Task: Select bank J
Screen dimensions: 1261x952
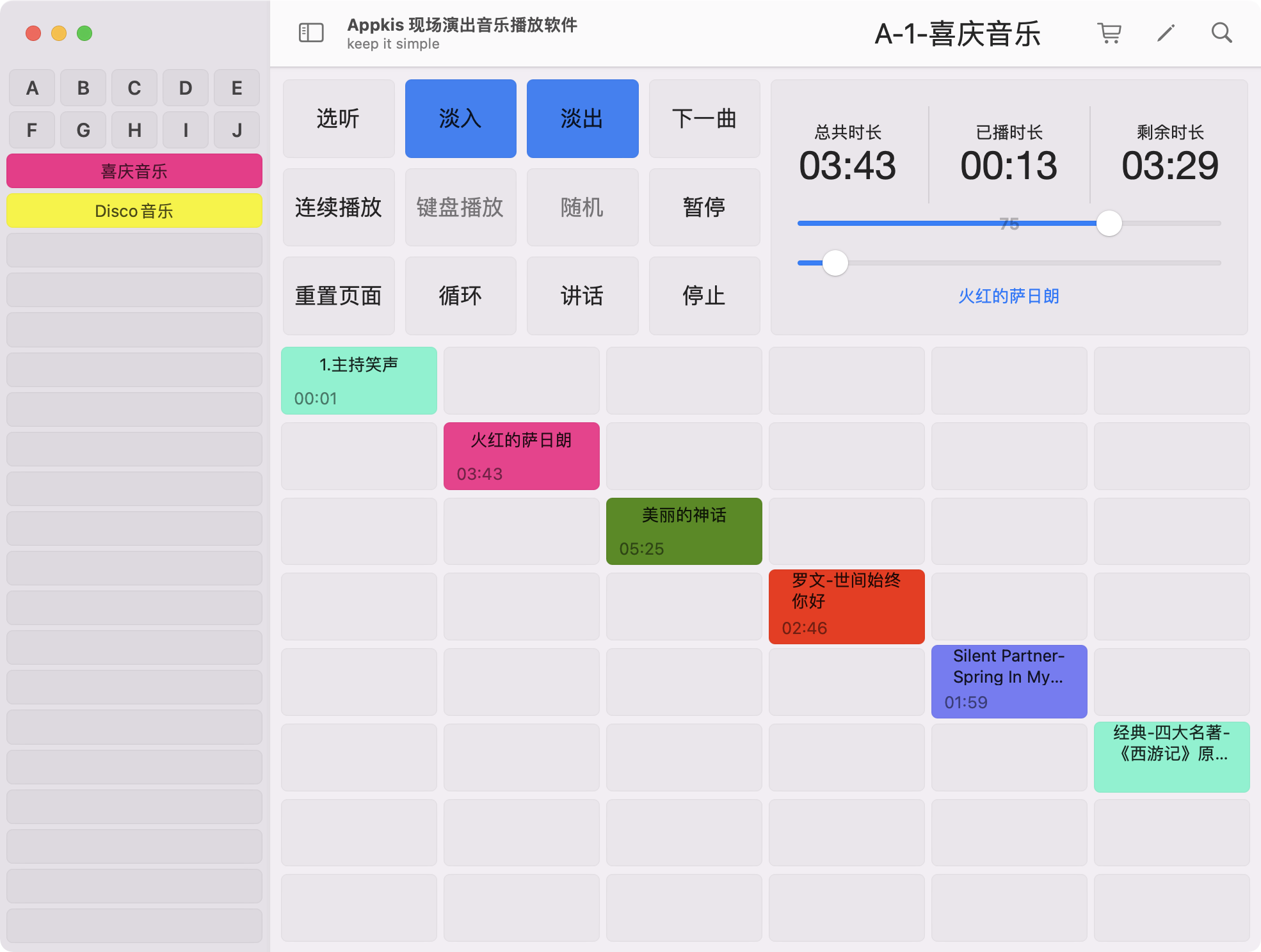Action: tap(237, 130)
